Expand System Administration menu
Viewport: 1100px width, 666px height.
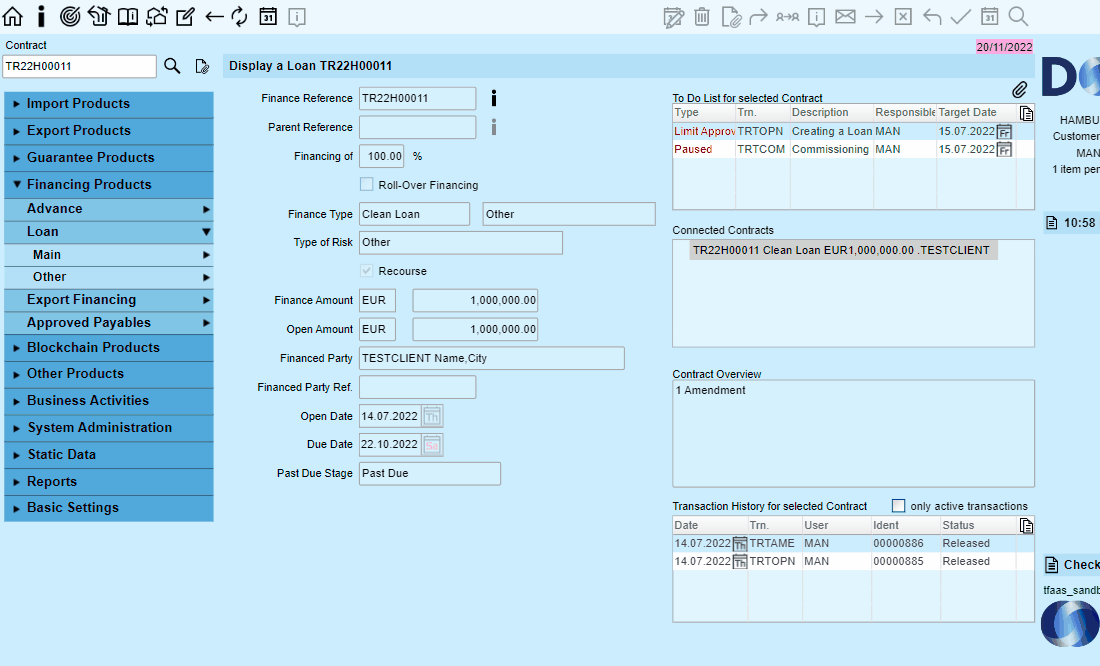[x=109, y=428]
